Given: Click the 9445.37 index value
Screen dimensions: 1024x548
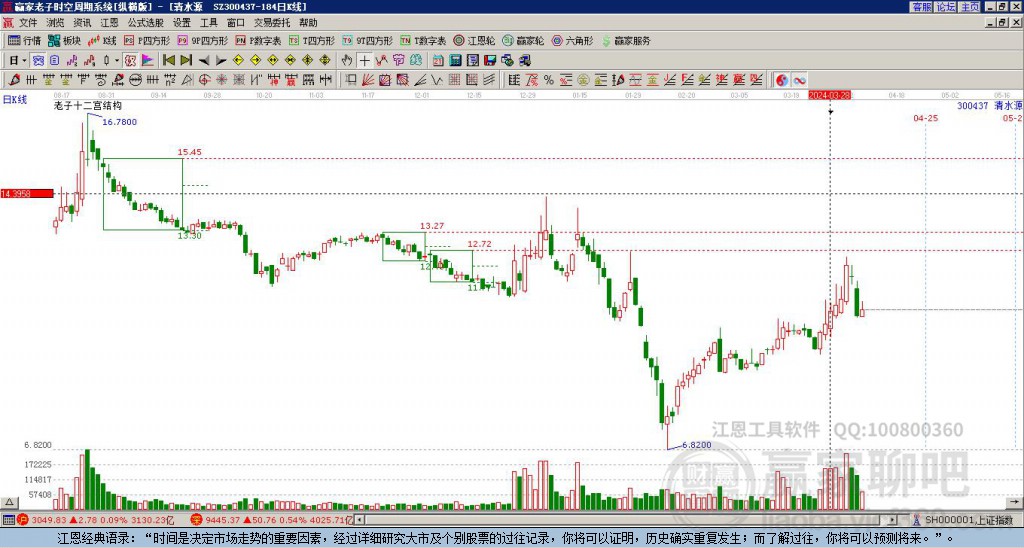Looking at the screenshot, I should point(221,521).
